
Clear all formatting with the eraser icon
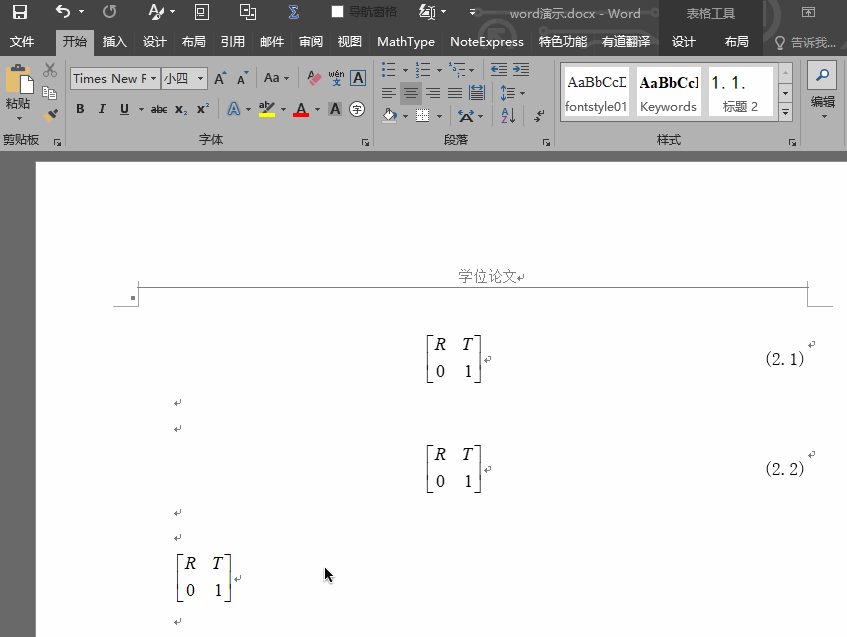tap(314, 78)
